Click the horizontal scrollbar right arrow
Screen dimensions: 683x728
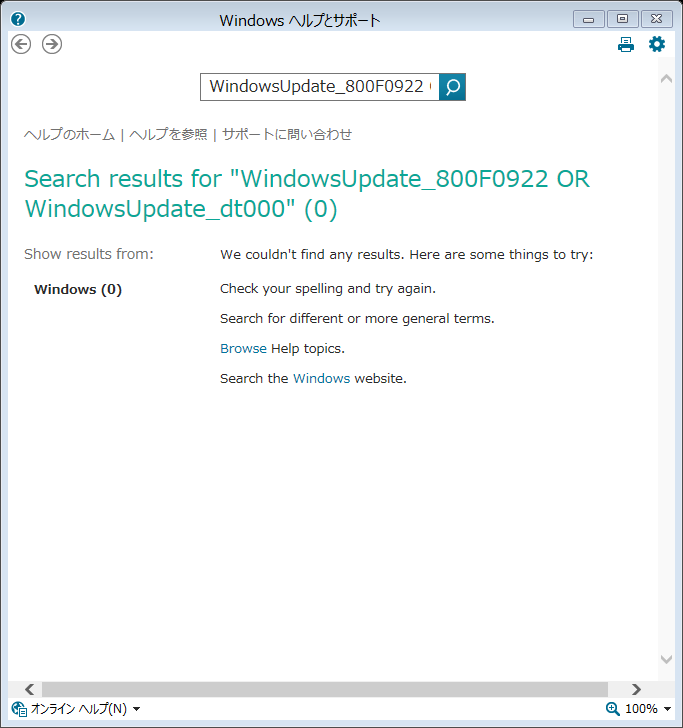pos(636,689)
